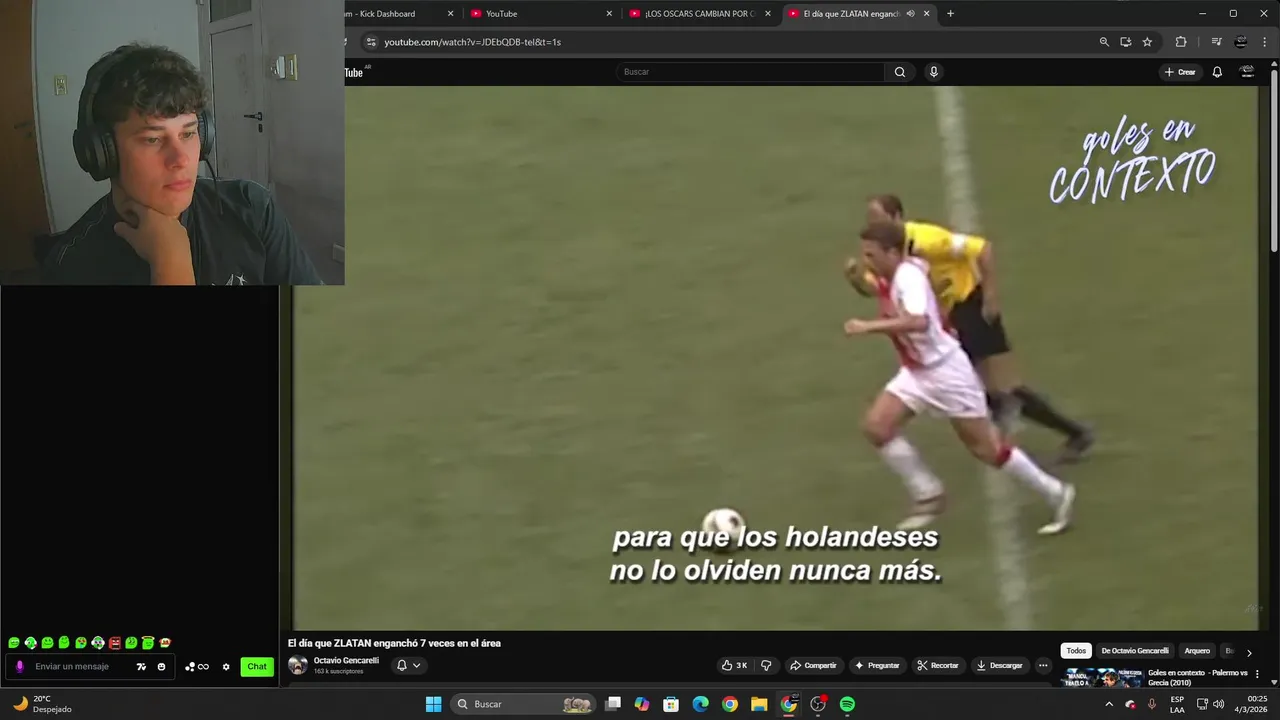Open Chrome media controls icon

pos(1216,42)
